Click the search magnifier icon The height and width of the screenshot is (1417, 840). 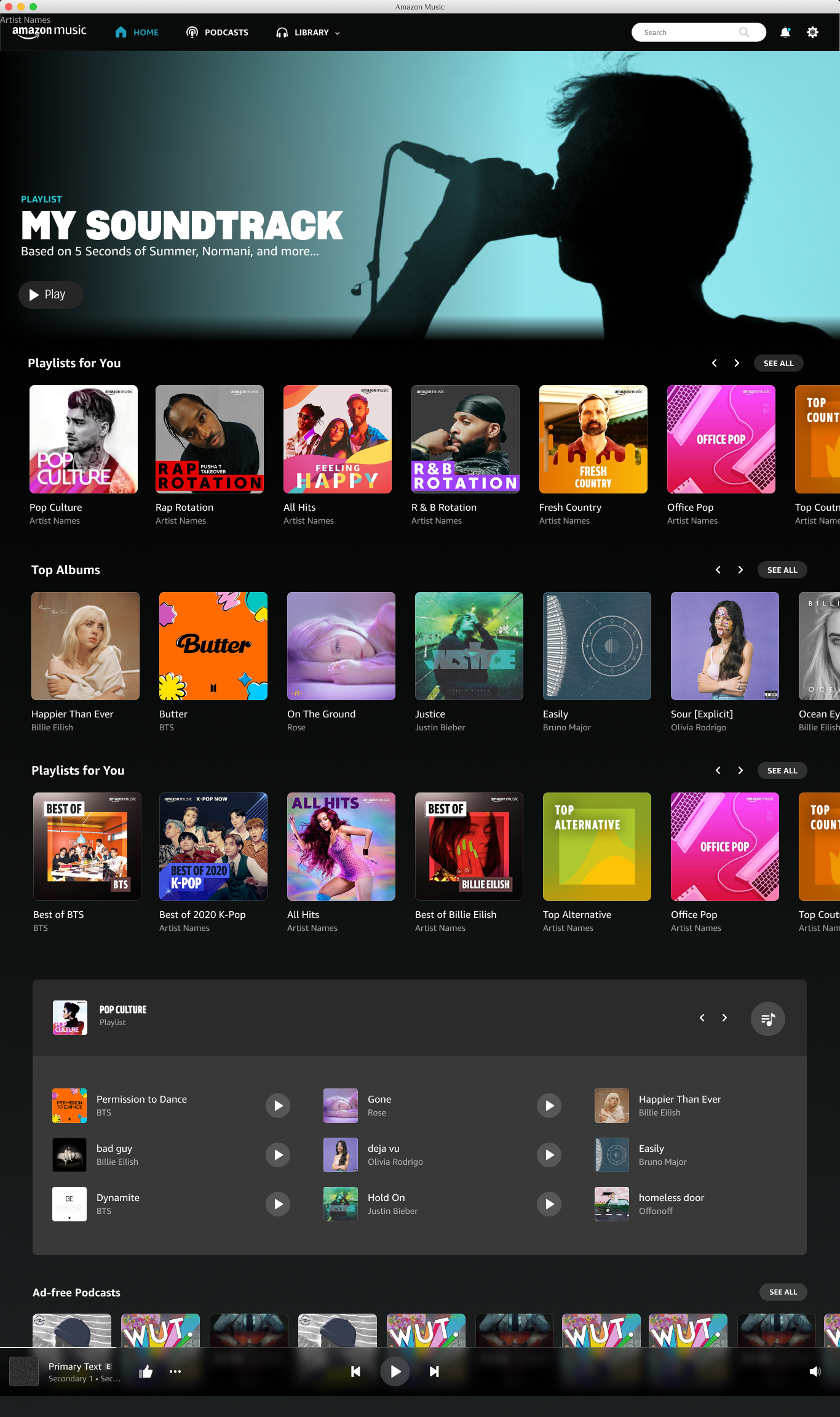click(744, 33)
